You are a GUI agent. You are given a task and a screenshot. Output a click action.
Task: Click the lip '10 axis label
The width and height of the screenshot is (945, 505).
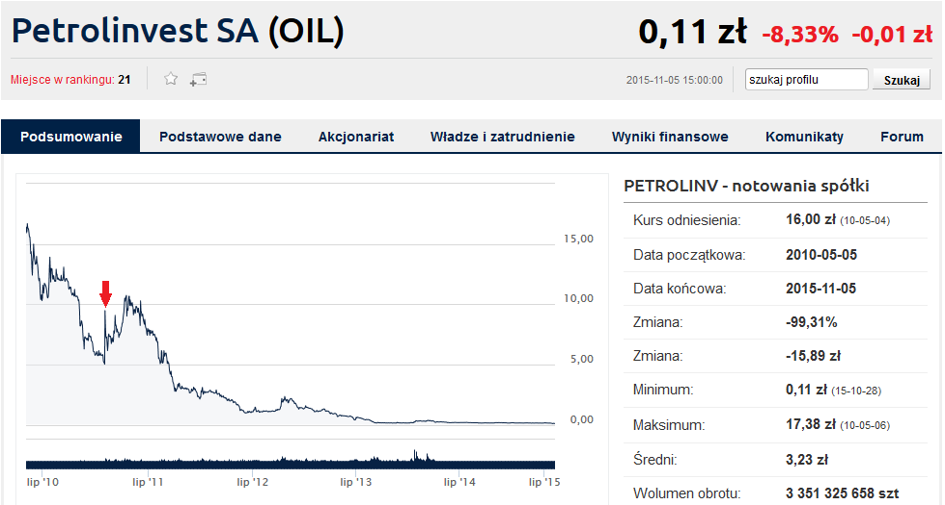pyautogui.click(x=43, y=482)
